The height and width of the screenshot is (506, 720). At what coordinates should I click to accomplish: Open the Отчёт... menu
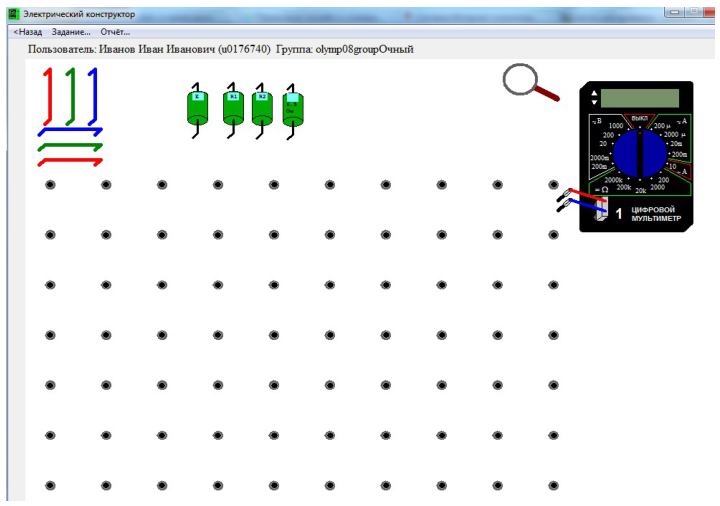tap(115, 32)
